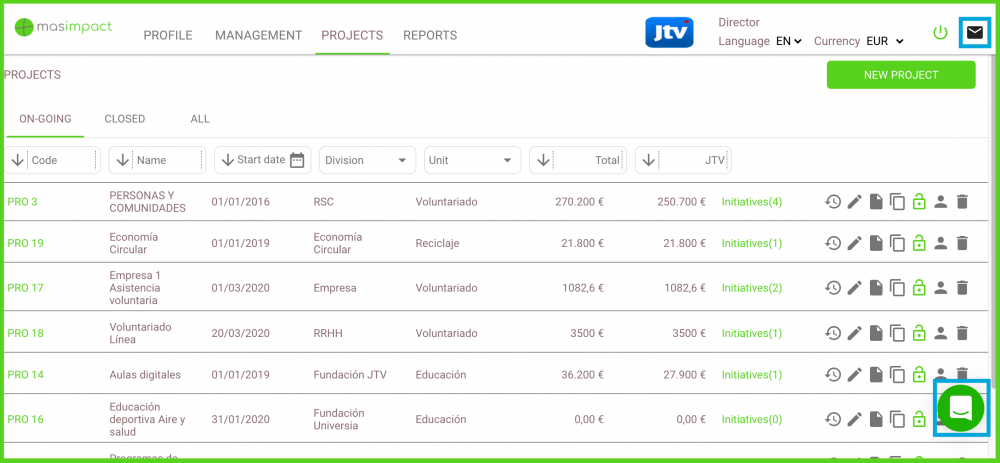The height and width of the screenshot is (463, 1000).
Task: Change Language using EN dropdown
Action: [789, 41]
